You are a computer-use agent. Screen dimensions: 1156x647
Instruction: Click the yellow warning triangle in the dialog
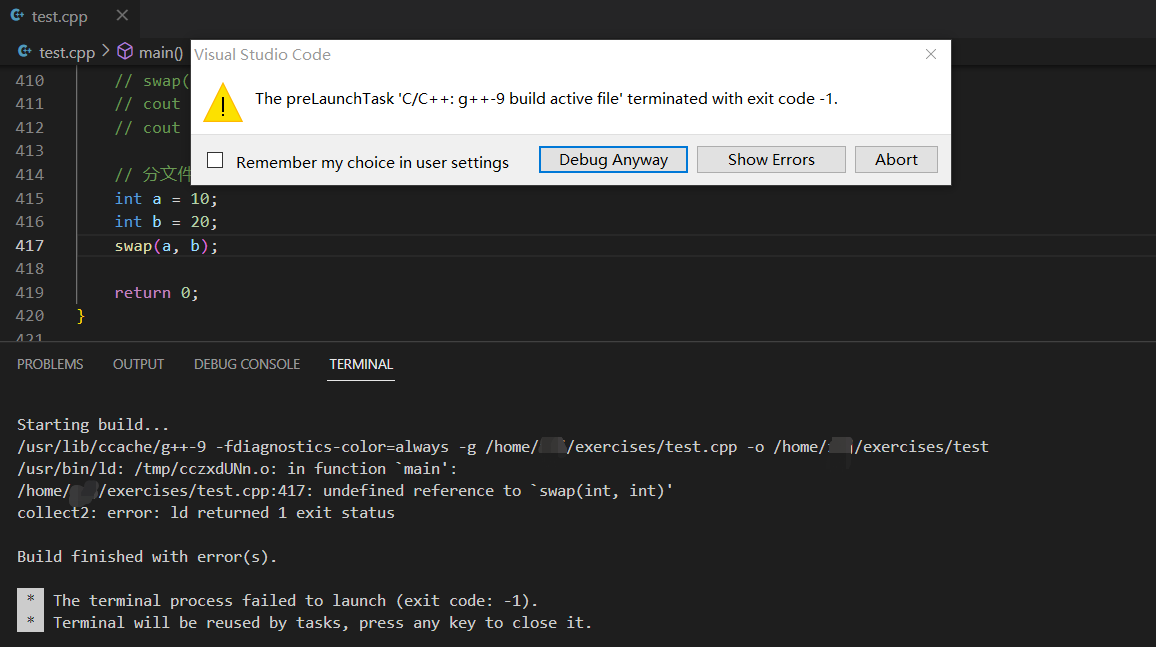(222, 102)
